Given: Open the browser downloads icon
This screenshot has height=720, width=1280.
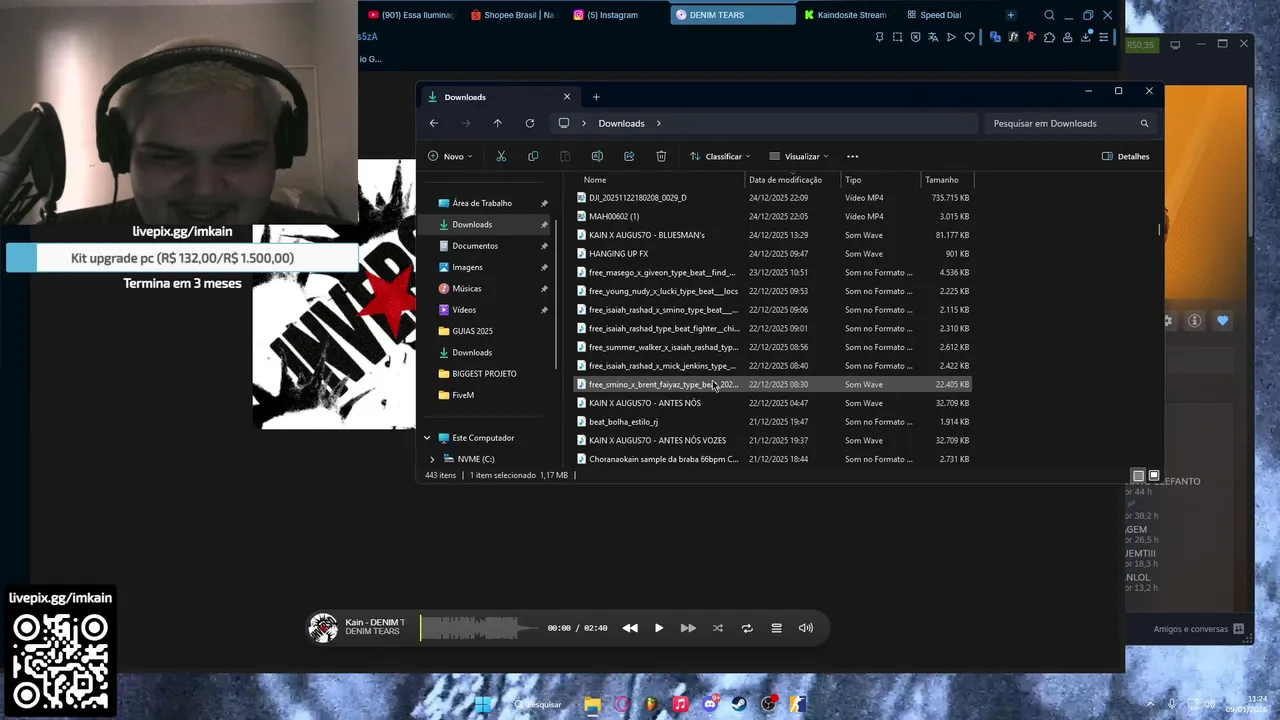Looking at the screenshot, I should 1086,37.
